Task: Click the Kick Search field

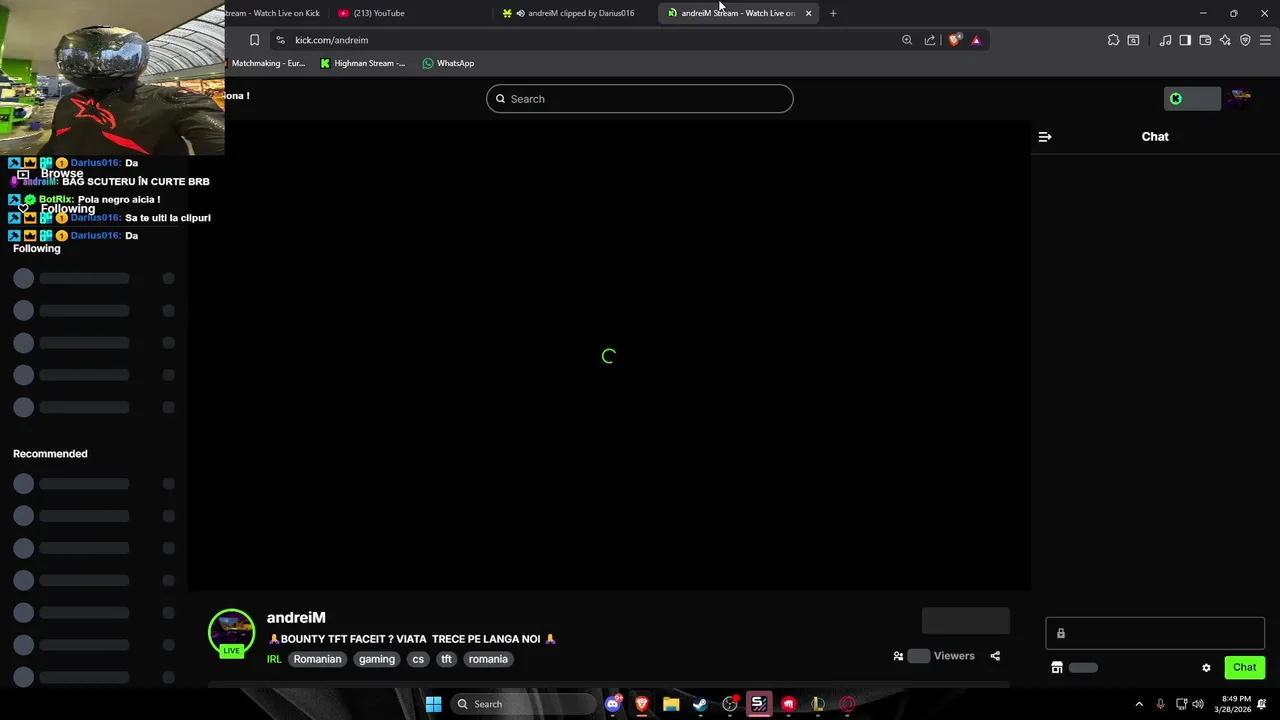Action: 640,99
